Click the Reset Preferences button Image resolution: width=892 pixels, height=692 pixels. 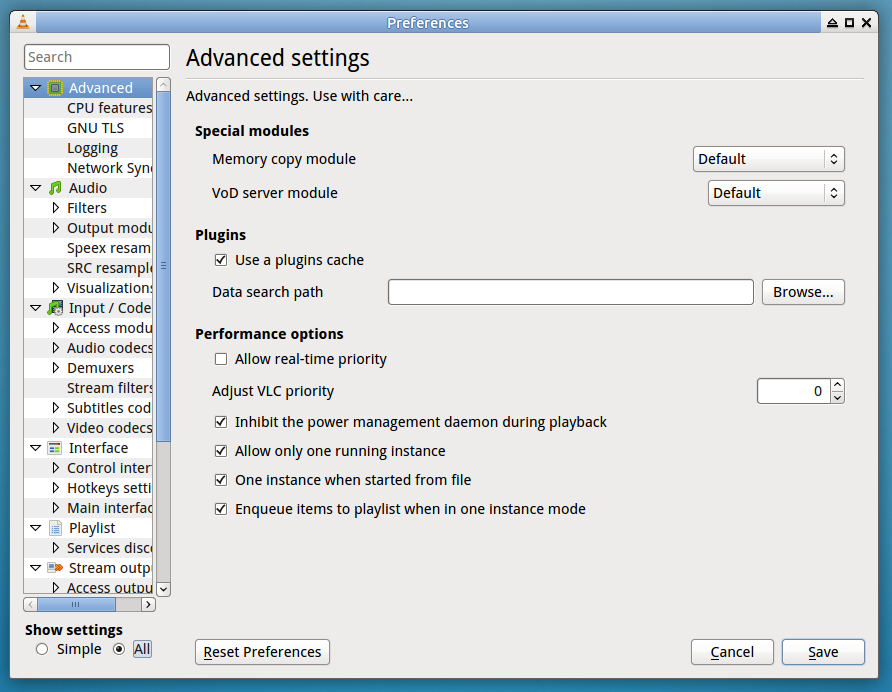(x=262, y=652)
